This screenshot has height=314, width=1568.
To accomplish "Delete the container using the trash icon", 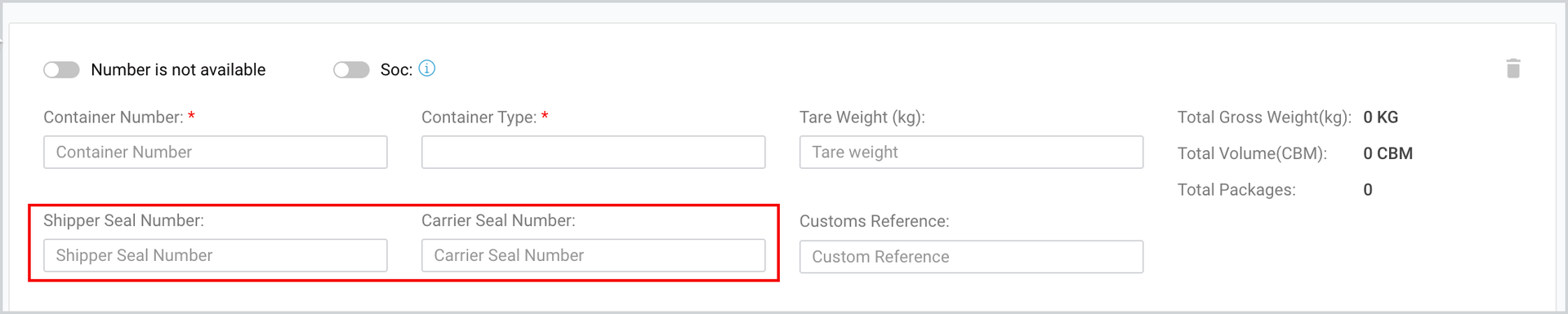I will 1513,69.
